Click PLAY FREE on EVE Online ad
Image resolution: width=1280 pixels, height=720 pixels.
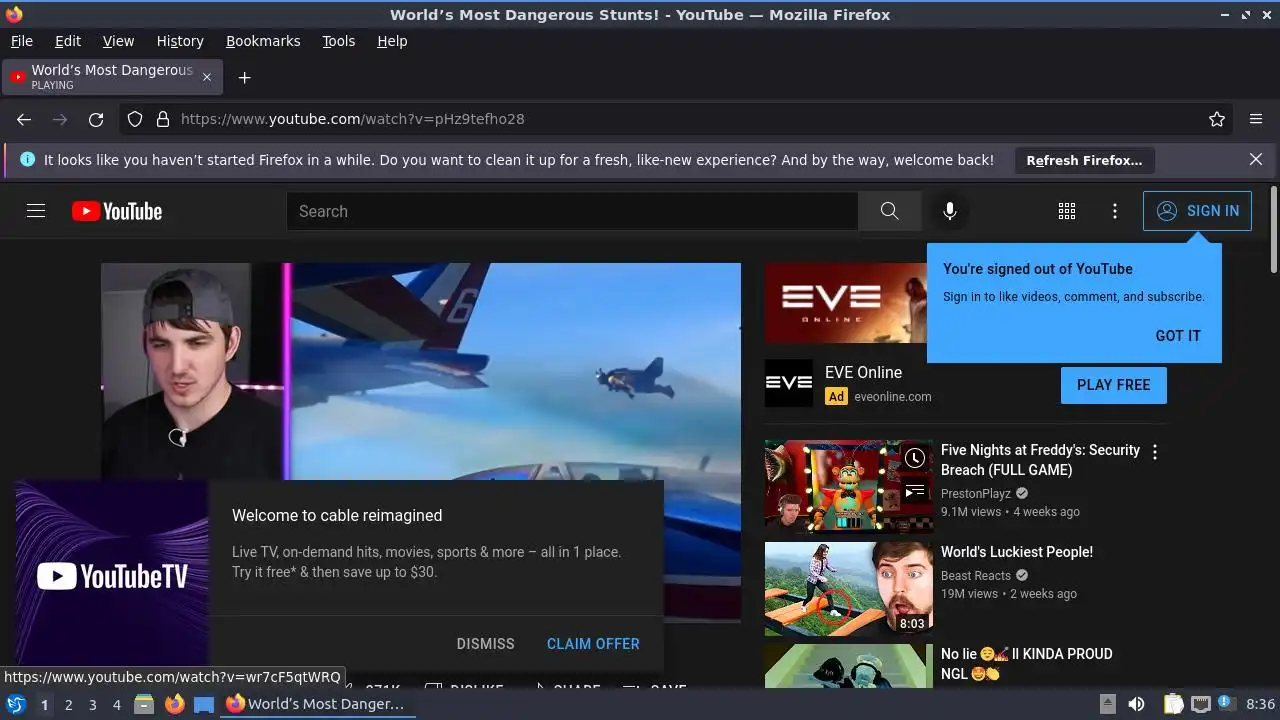pos(1114,385)
